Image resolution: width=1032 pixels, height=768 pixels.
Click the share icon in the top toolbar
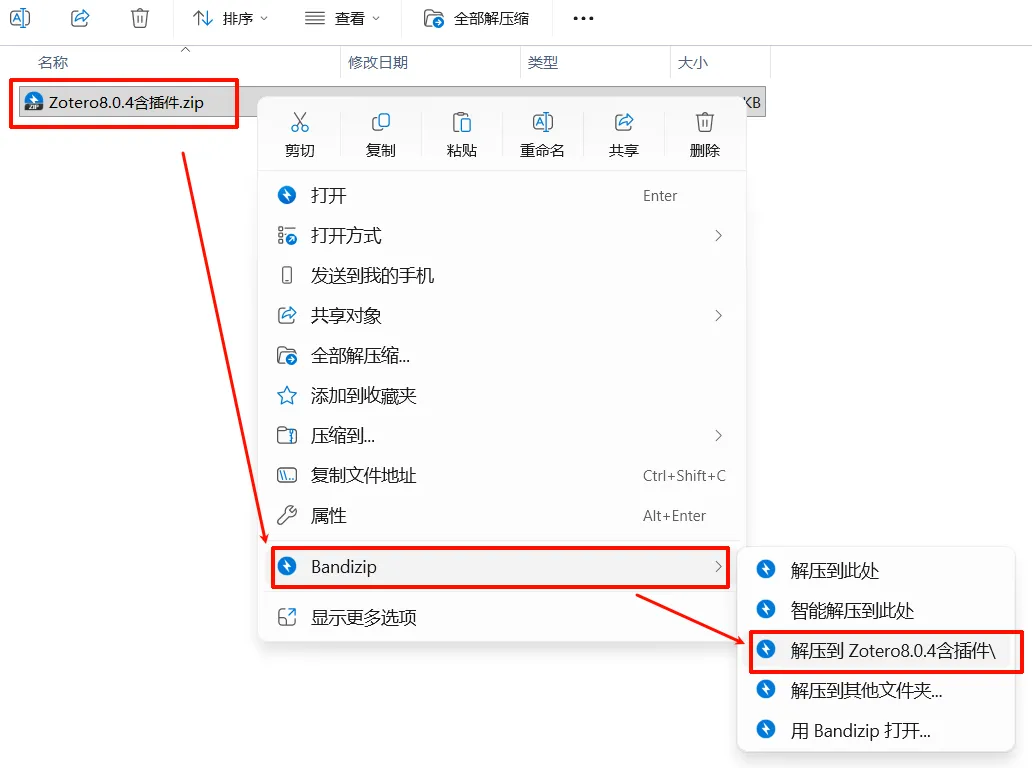80,18
